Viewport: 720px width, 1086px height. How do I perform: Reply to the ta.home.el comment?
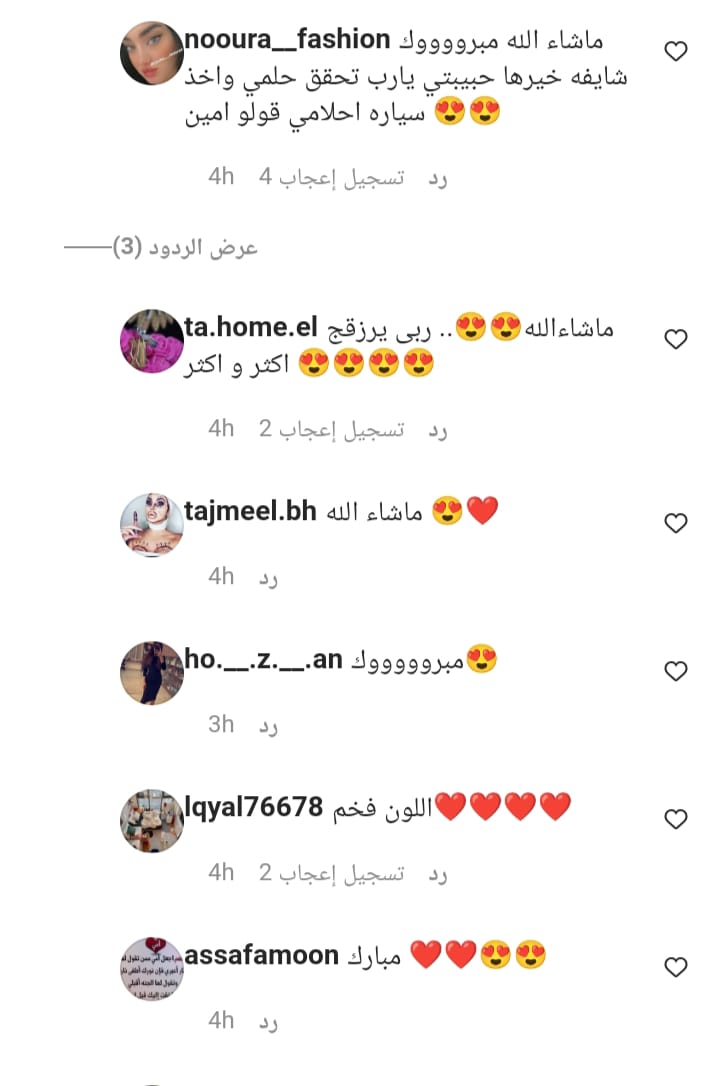pyautogui.click(x=438, y=431)
